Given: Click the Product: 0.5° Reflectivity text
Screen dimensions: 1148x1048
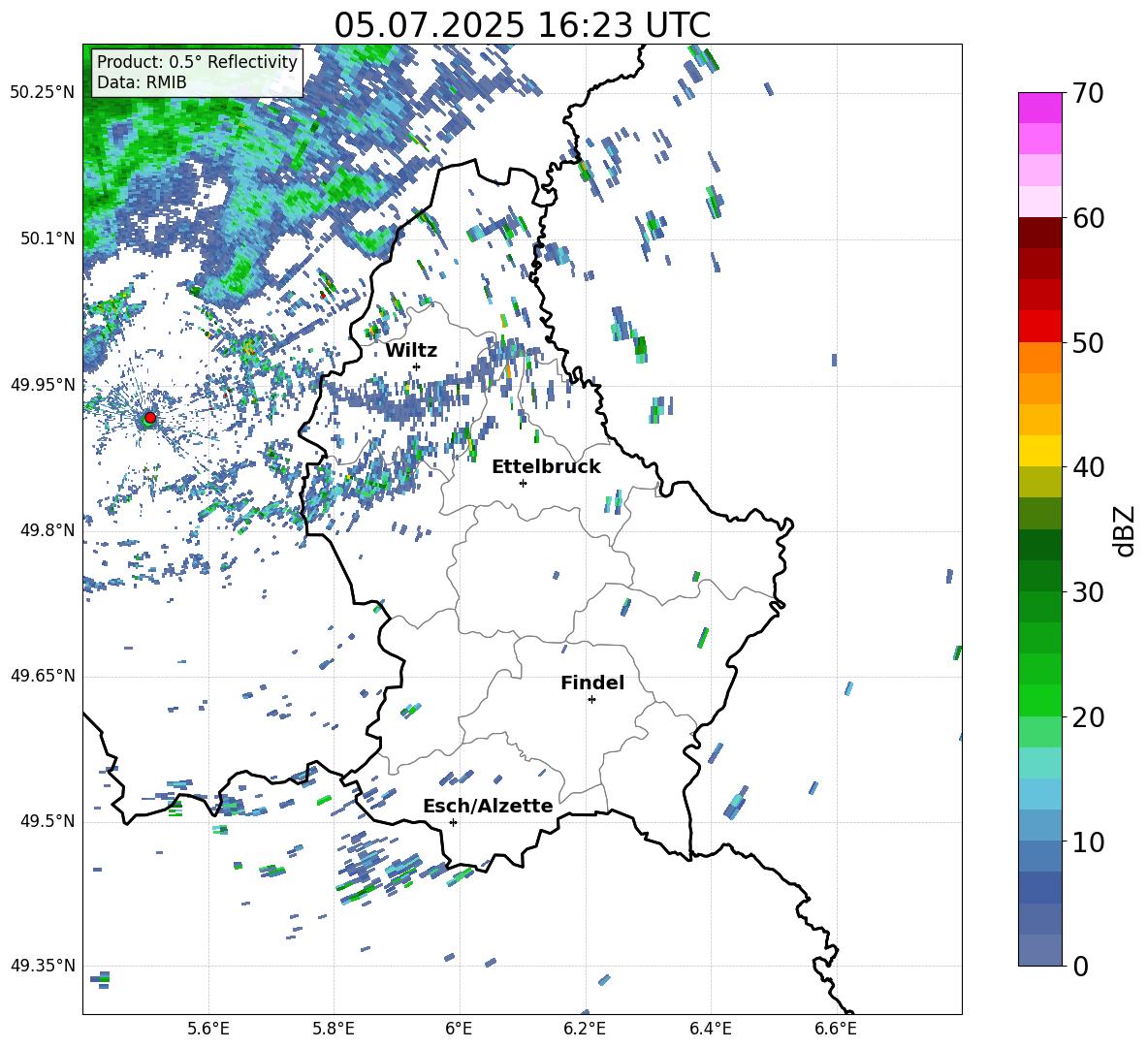Looking at the screenshot, I should point(197,62).
